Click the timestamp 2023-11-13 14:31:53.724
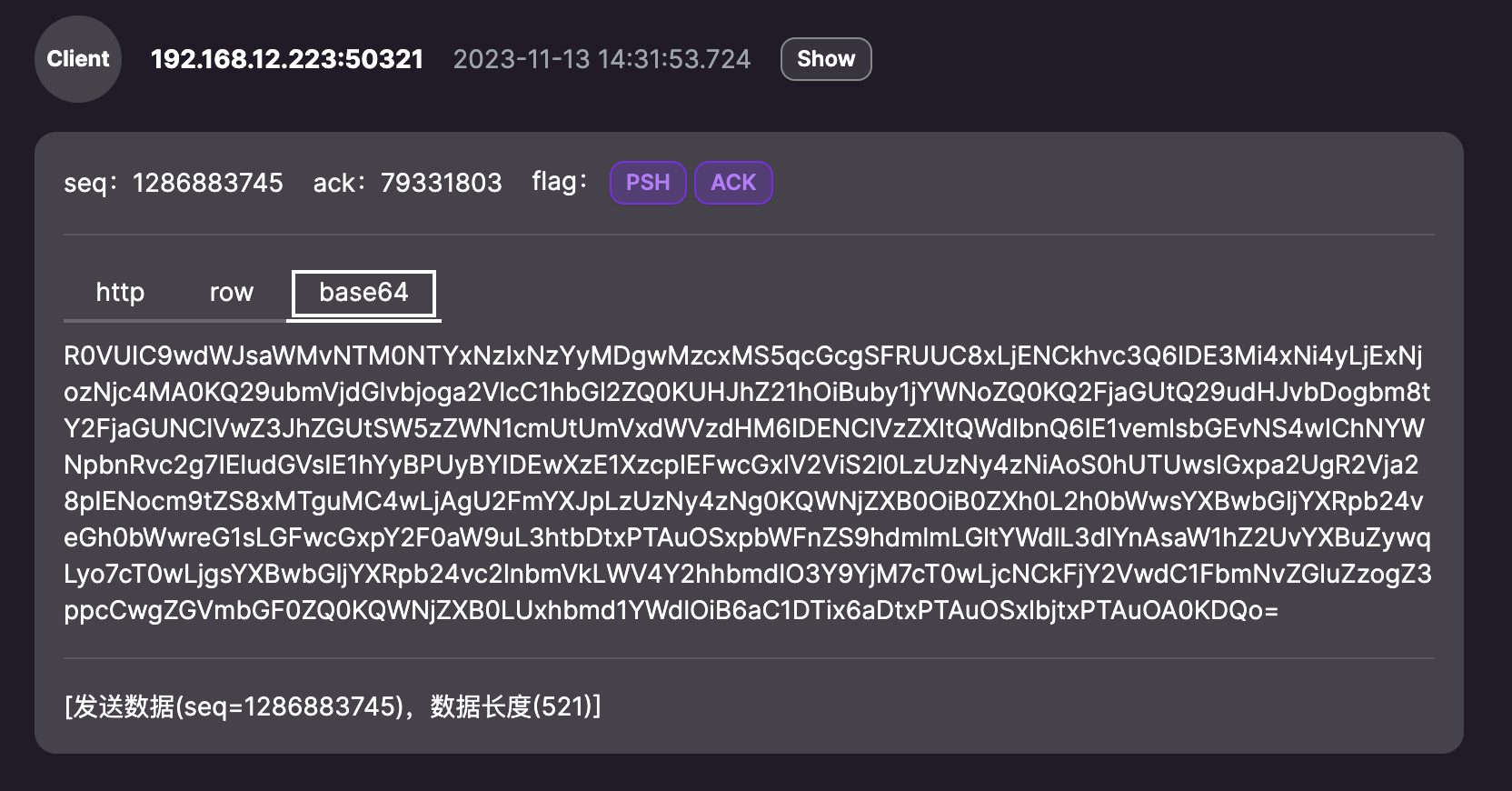This screenshot has width=1512, height=791. point(602,59)
